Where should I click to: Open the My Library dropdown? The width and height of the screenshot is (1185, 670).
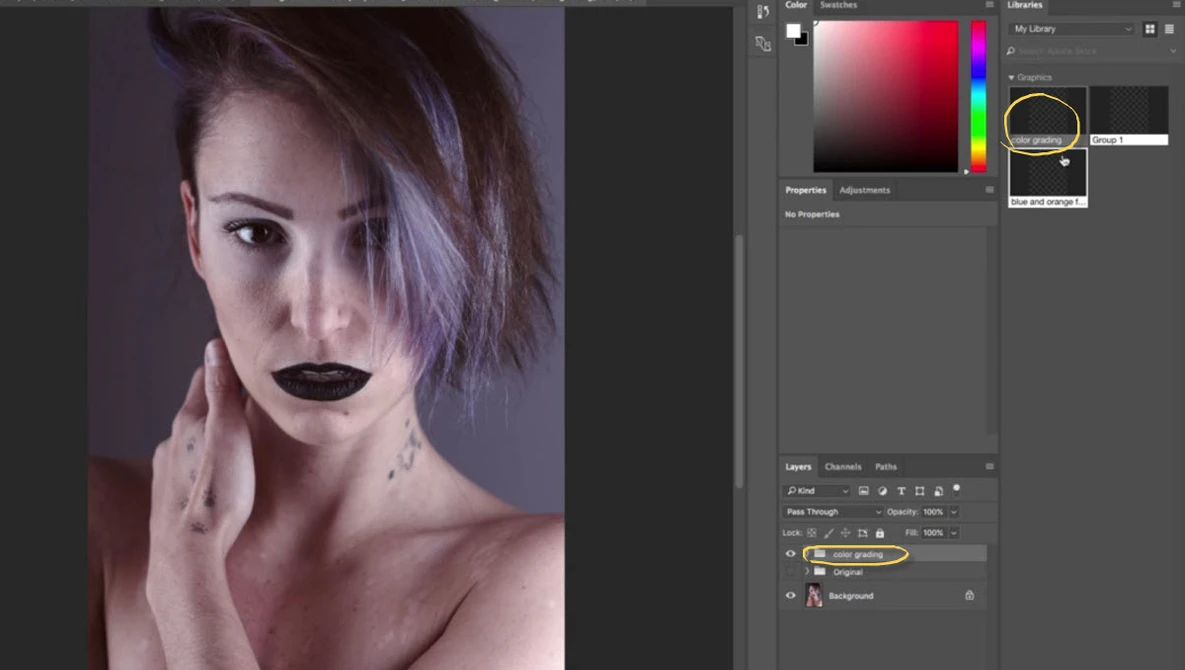[x=1072, y=29]
